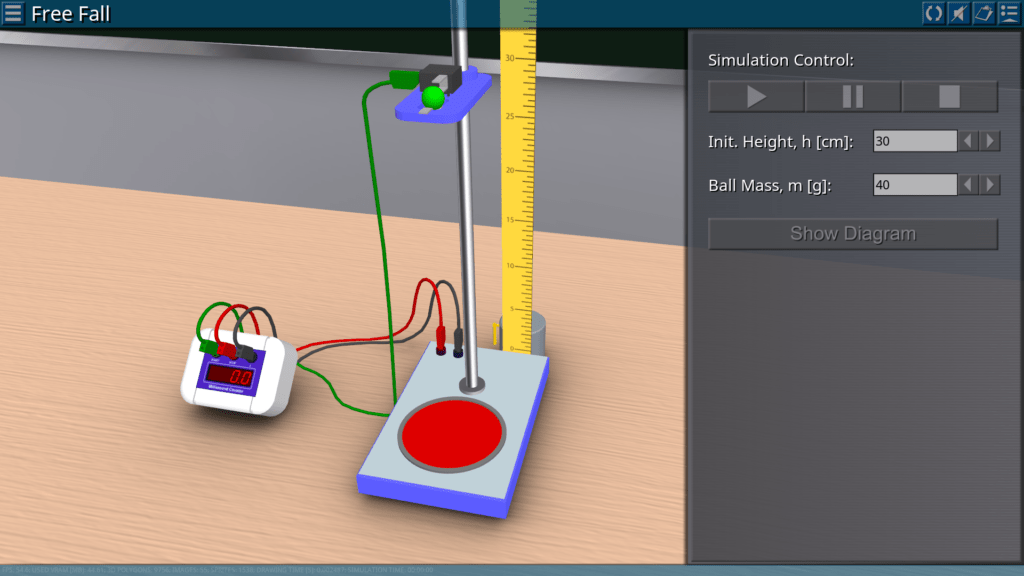Increase ball mass with right arrow

pyautogui.click(x=990, y=185)
